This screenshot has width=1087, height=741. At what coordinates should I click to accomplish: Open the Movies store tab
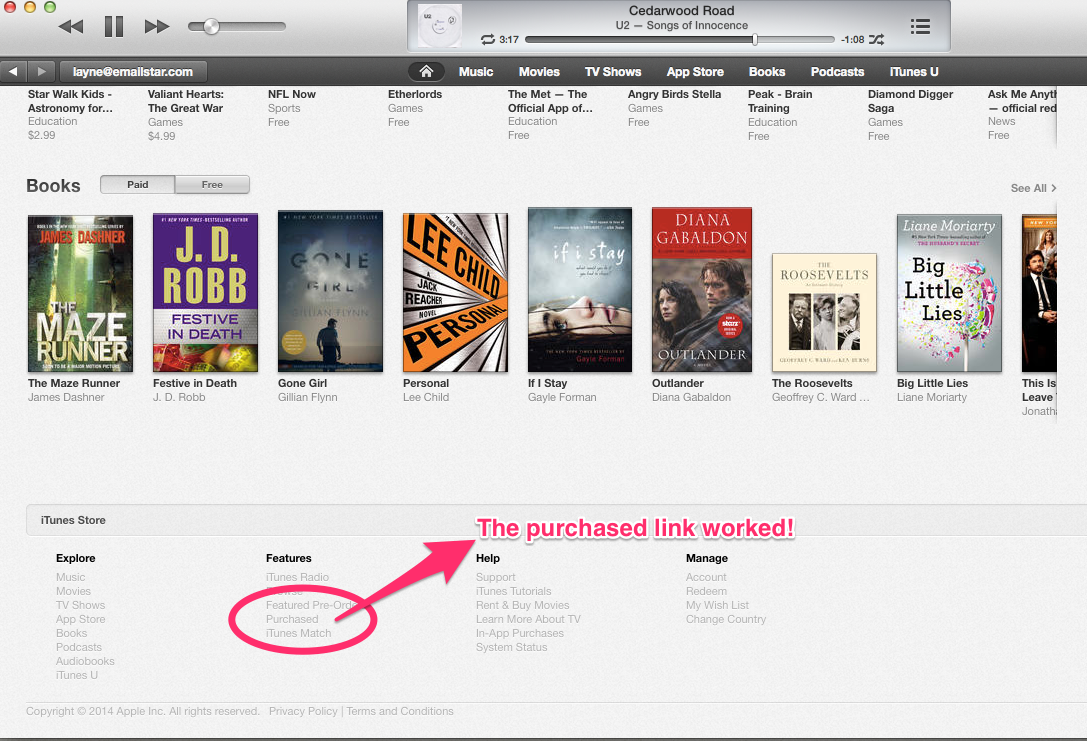[539, 71]
